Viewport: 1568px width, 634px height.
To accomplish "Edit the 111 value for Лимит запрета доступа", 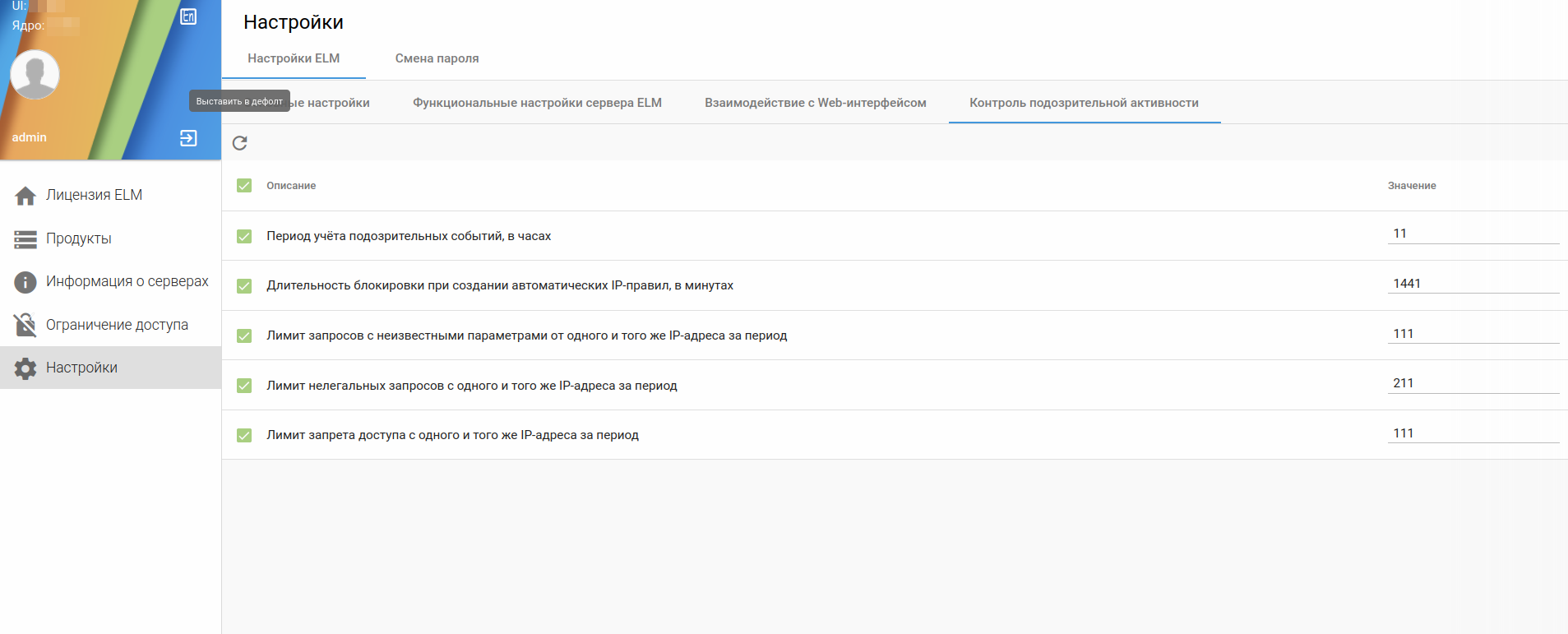I will click(x=1473, y=433).
